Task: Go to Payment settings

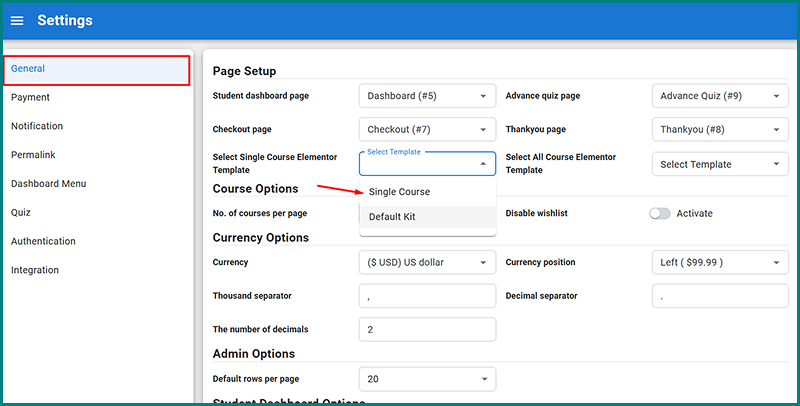Action: click(x=30, y=98)
